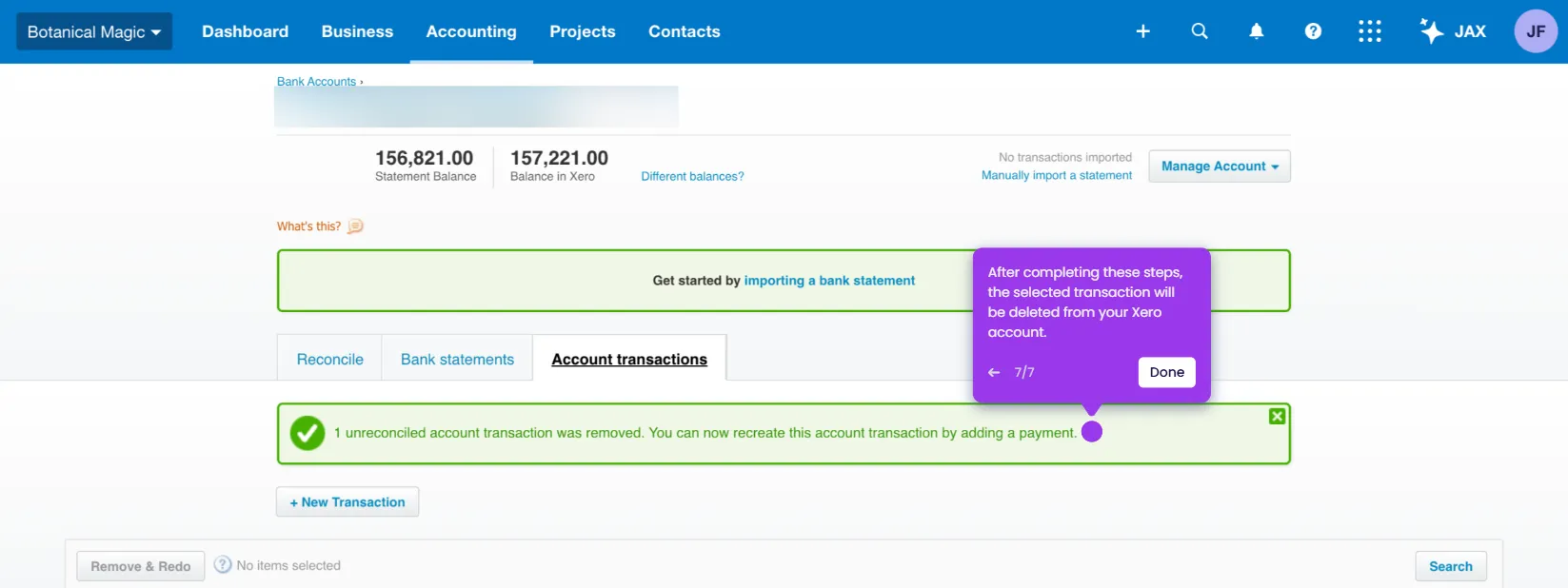The width and height of the screenshot is (1568, 588).
Task: Open the importing a bank statement link
Action: point(829,281)
